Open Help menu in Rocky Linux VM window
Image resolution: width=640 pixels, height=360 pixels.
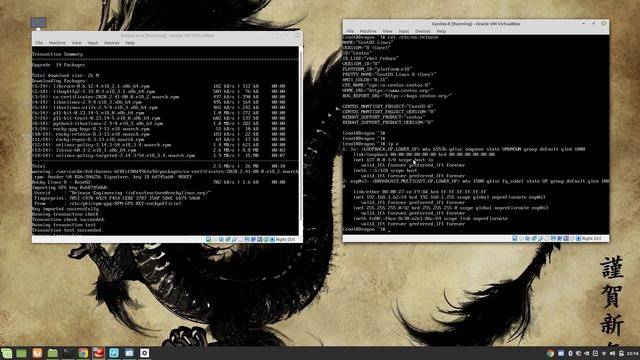tap(130, 43)
